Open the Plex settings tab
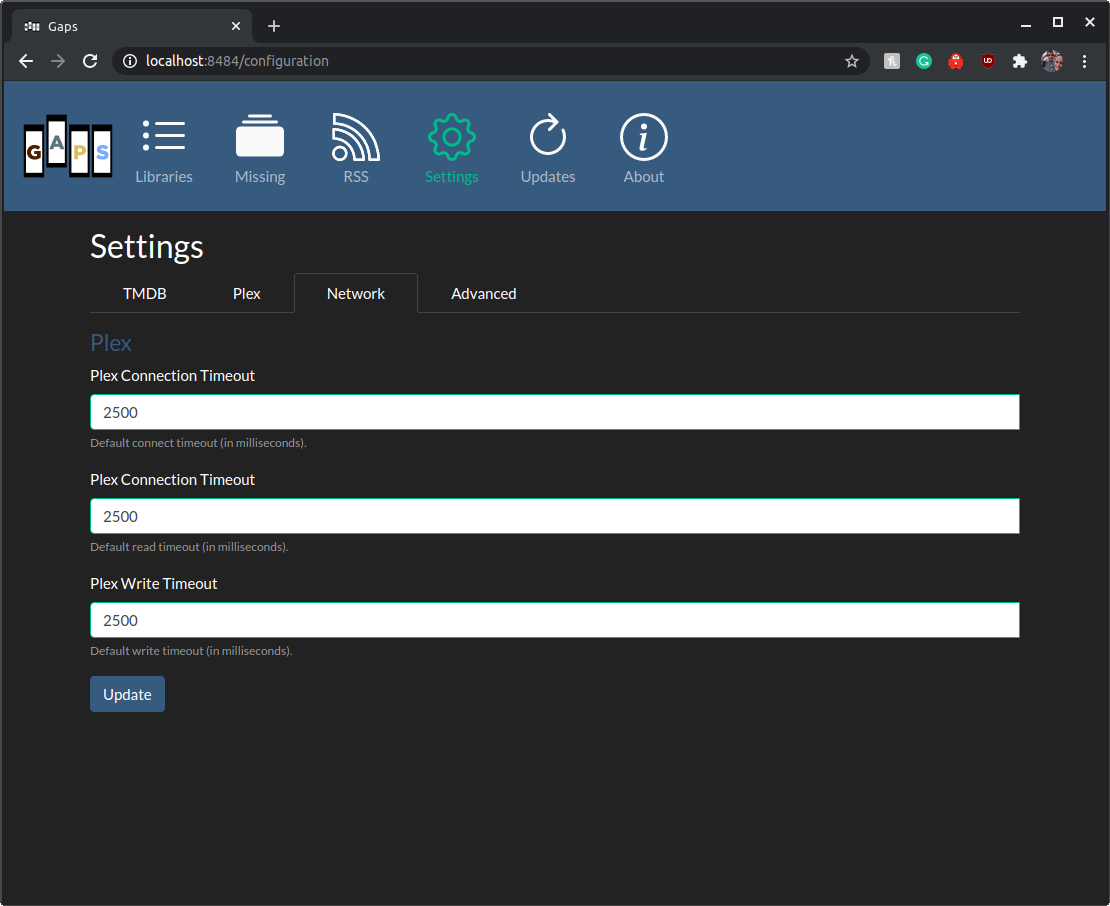Image resolution: width=1110 pixels, height=906 pixels. point(246,293)
